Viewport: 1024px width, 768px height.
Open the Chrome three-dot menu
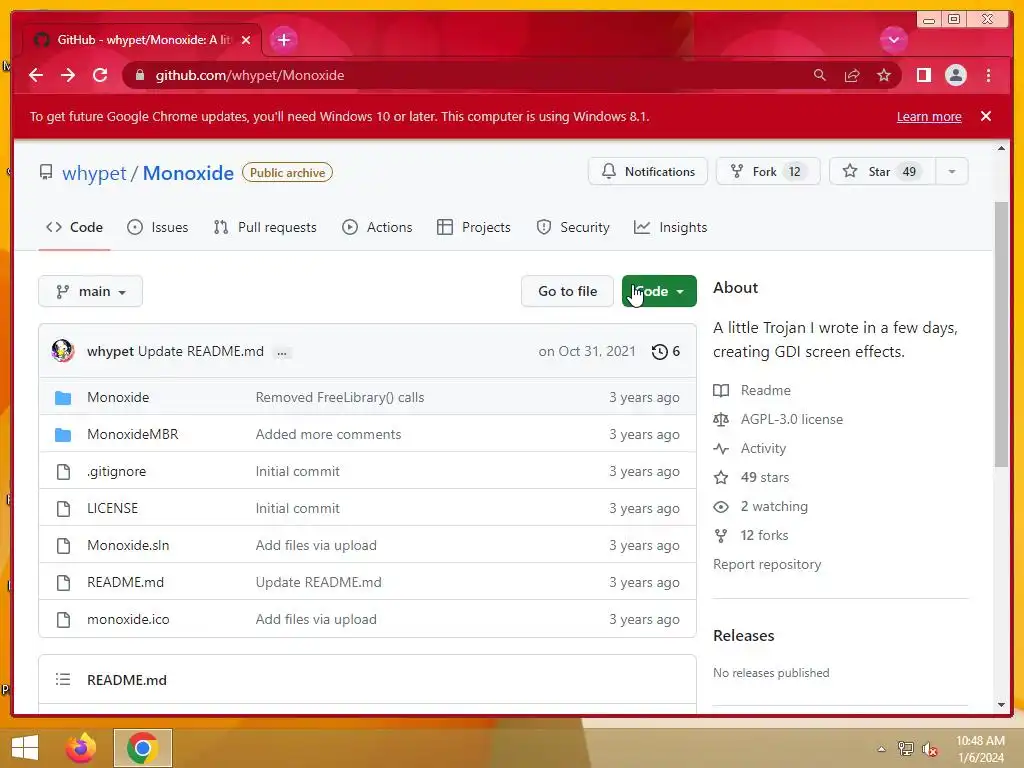pyautogui.click(x=988, y=75)
